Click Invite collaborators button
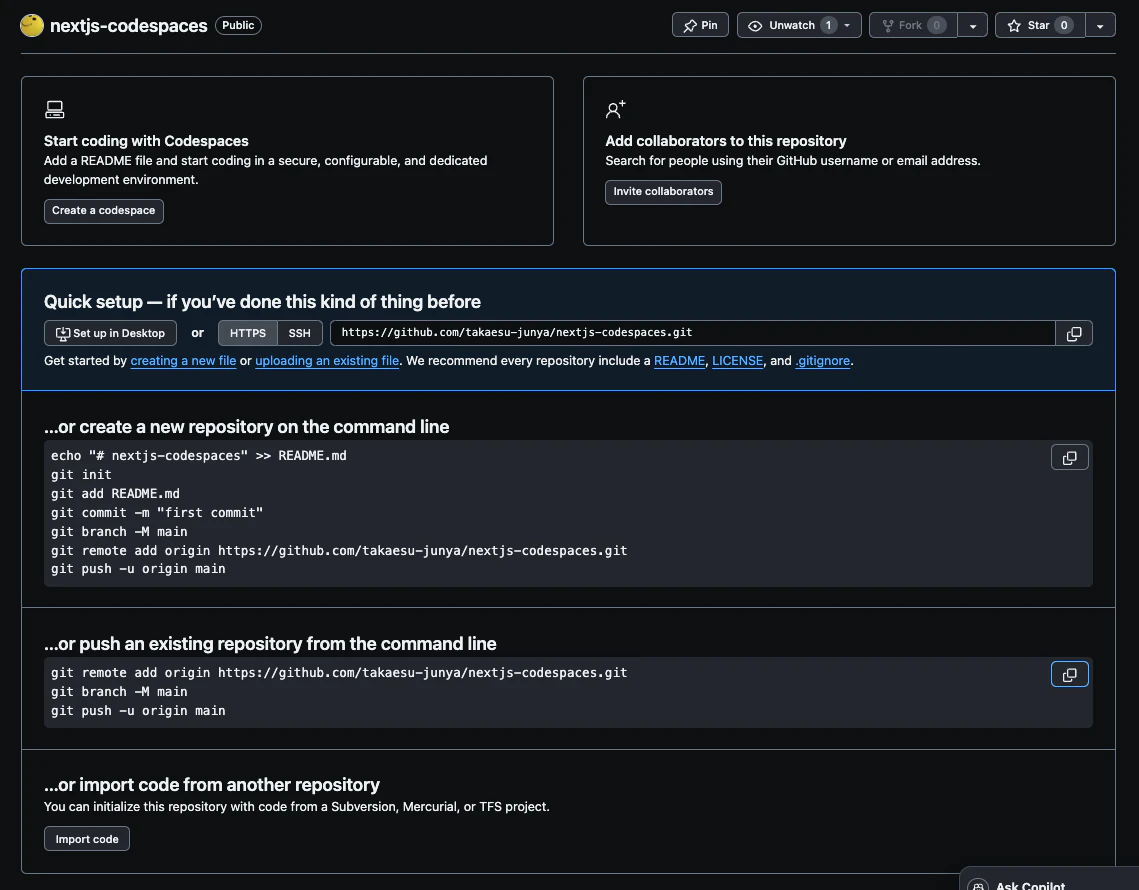The image size is (1139, 890). (x=663, y=192)
